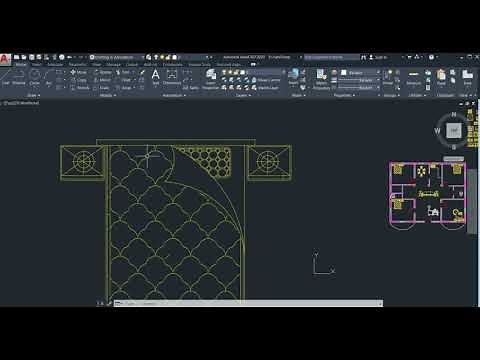Open the layer name dropdown list
This screenshot has width=480, height=360.
[254, 72]
